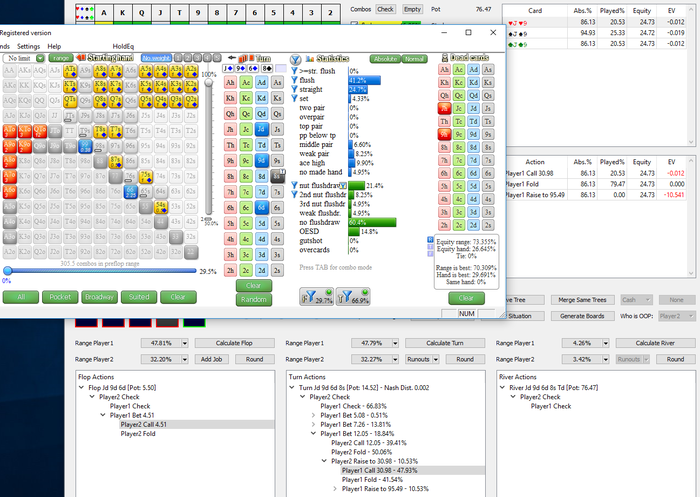Screen dimensions: 700x497
Task: Click the large round filter icon beside Statistics
Action: pos(295,59)
